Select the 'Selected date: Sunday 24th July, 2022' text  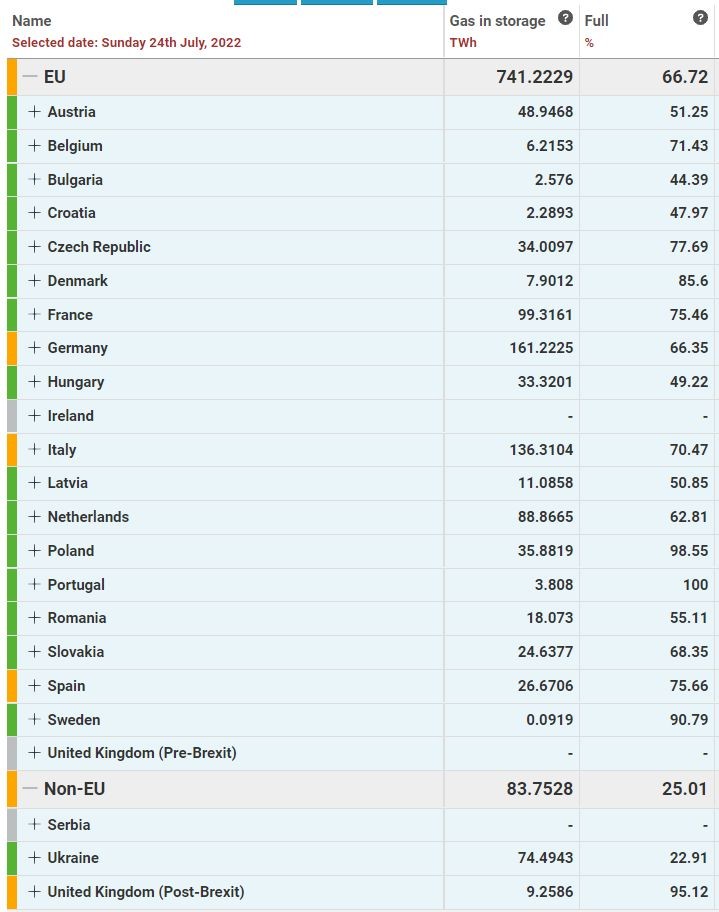click(126, 42)
